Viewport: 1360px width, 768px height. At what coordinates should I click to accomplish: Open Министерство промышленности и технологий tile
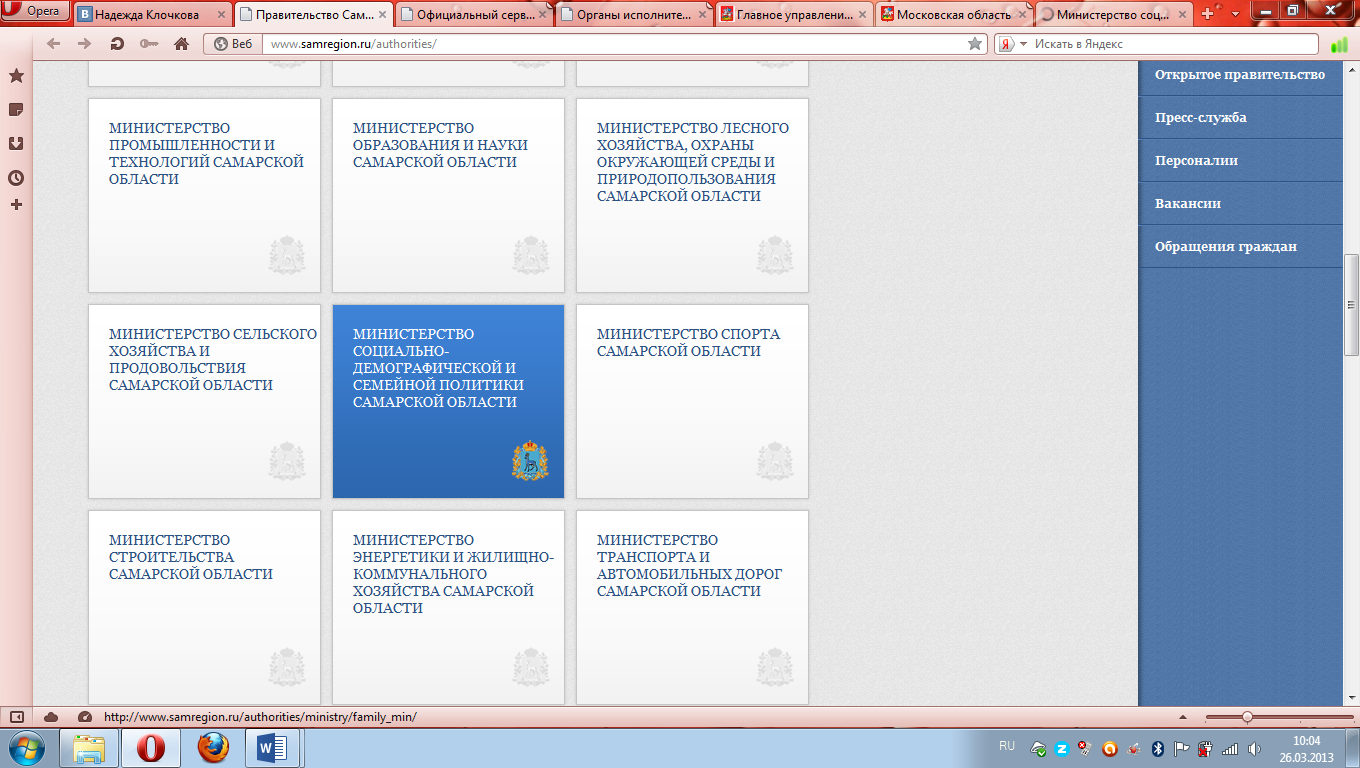click(205, 195)
